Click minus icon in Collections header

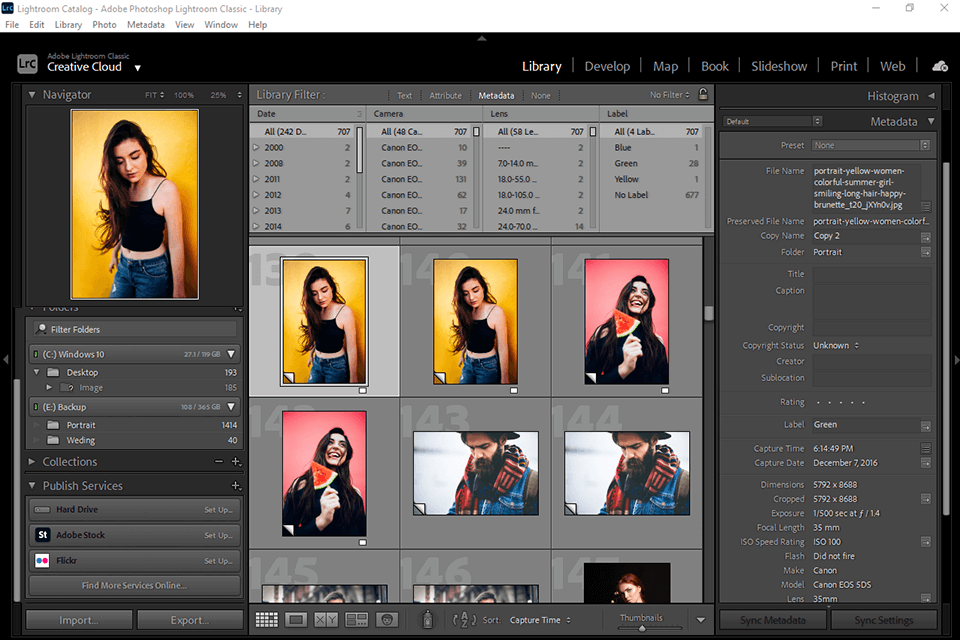219,461
